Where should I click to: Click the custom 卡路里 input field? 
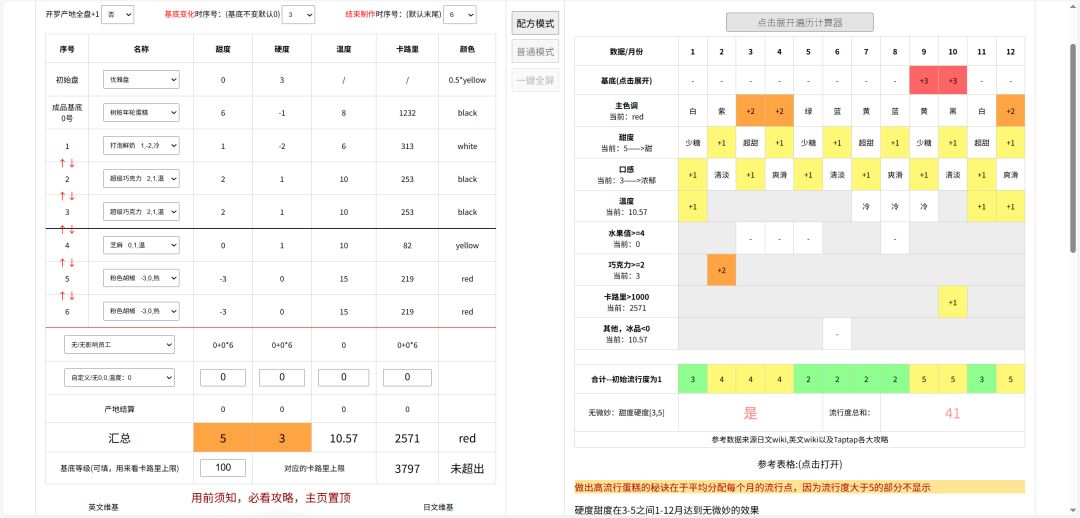(x=407, y=377)
